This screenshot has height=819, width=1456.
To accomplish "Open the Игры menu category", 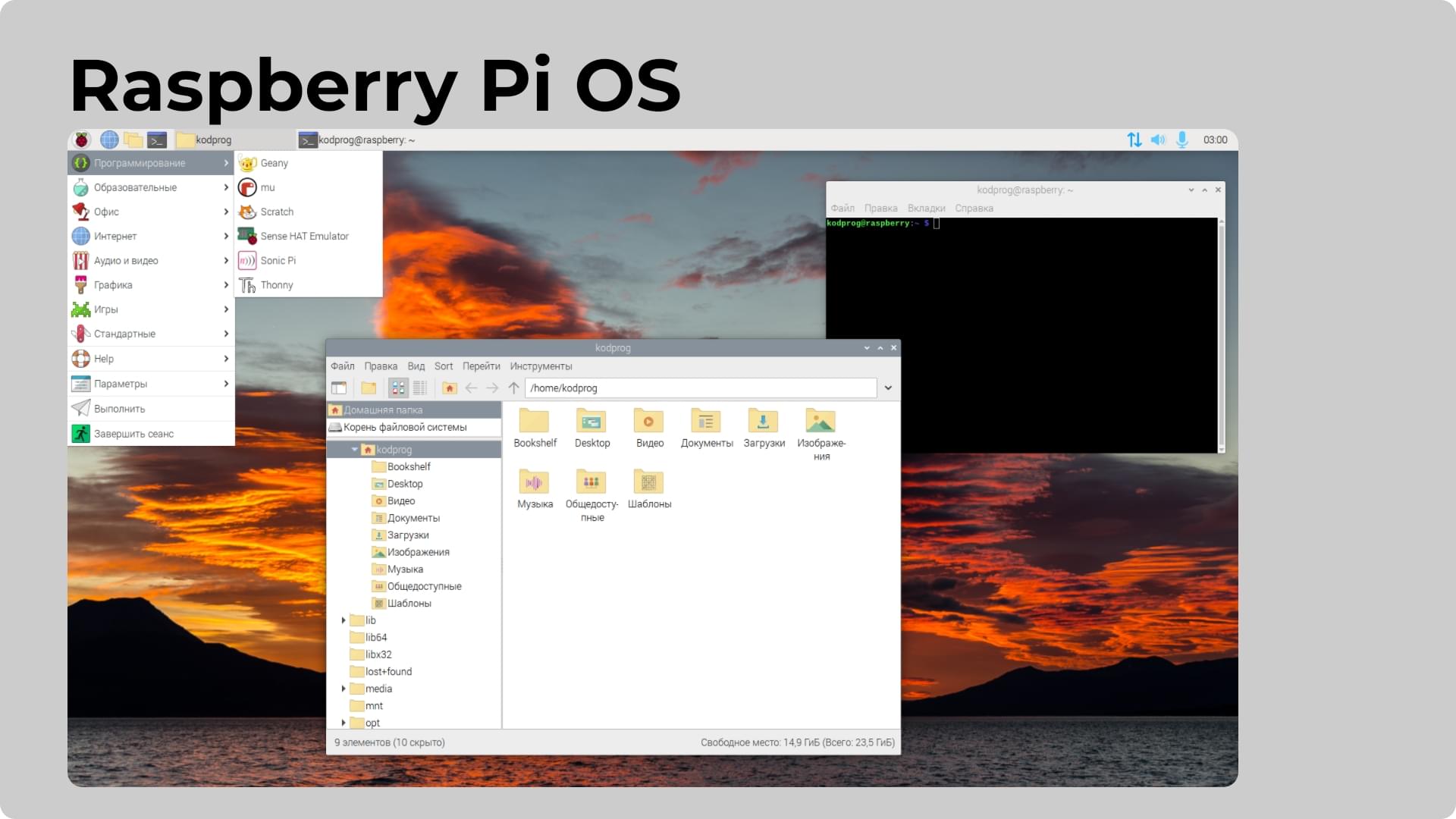I will pos(151,309).
